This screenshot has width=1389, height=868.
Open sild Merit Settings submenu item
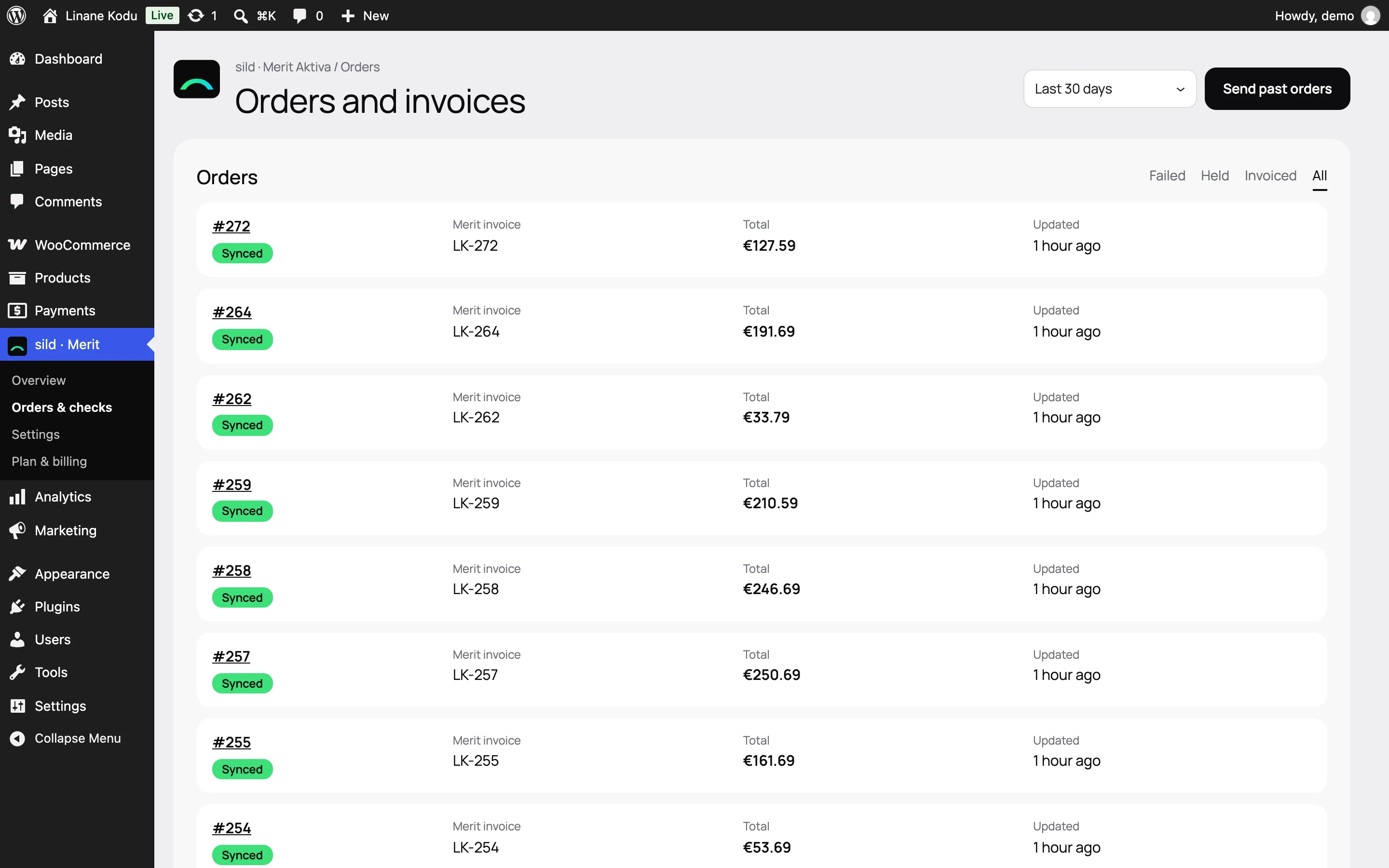tap(36, 434)
